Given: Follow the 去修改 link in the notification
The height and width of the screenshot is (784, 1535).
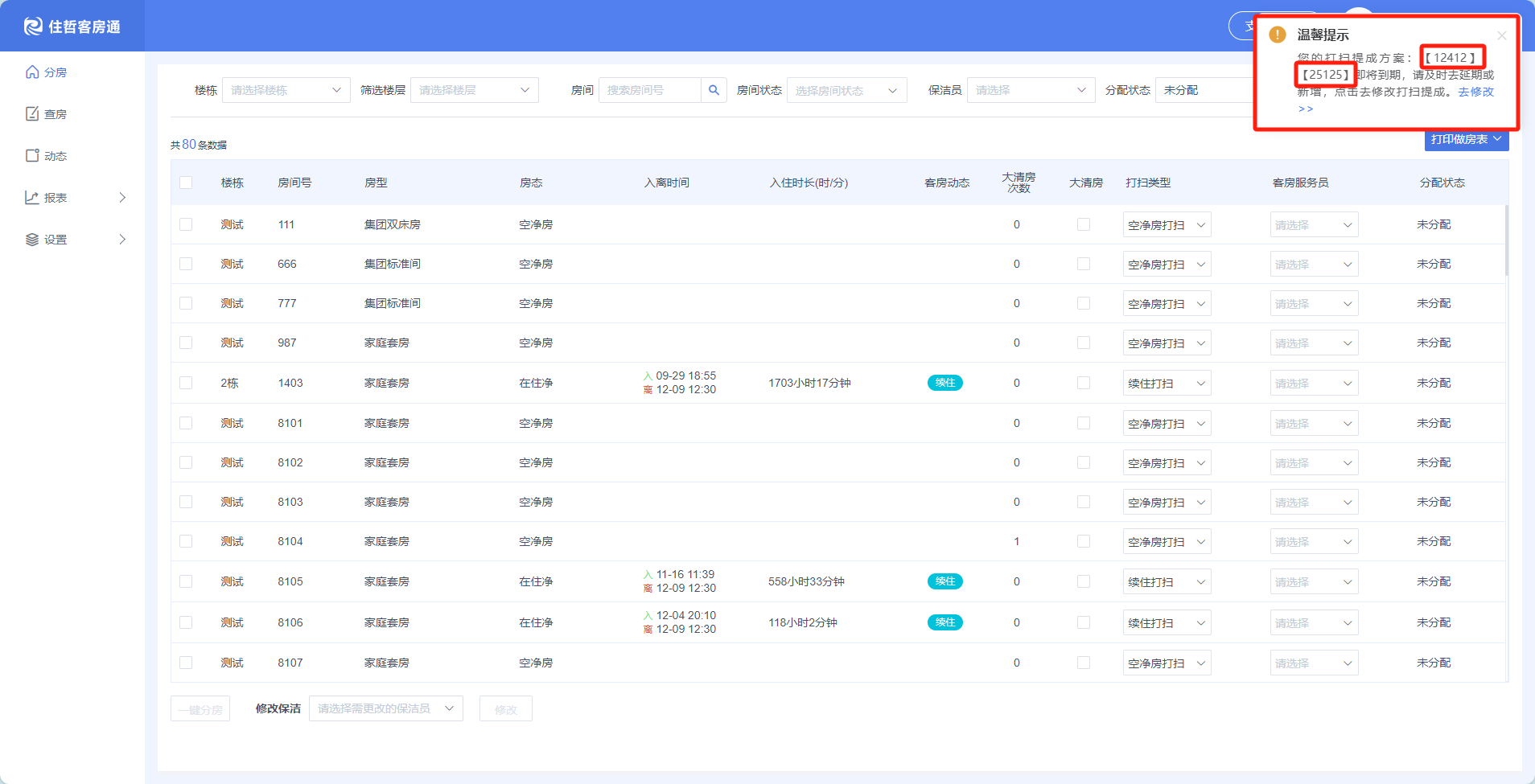Looking at the screenshot, I should tap(1475, 92).
